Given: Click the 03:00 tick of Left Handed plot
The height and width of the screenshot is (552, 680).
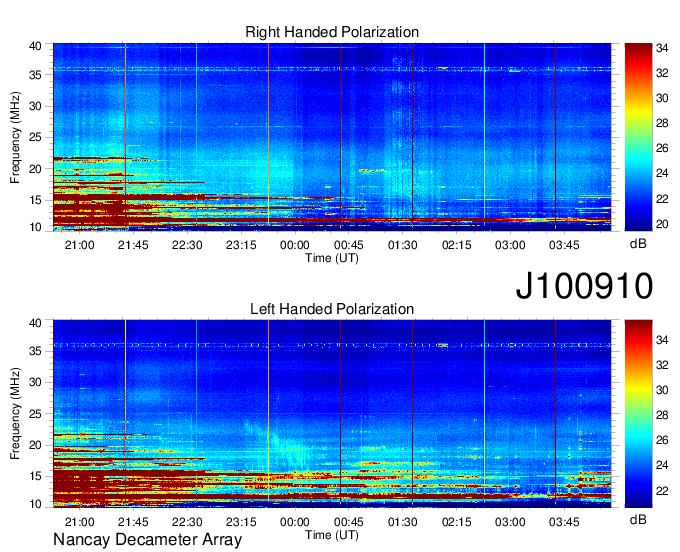Looking at the screenshot, I should (510, 522).
